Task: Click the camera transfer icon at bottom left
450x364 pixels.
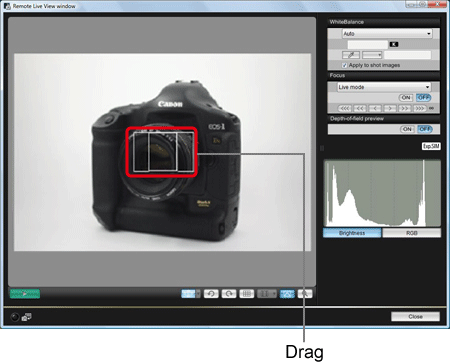Action: 26,317
